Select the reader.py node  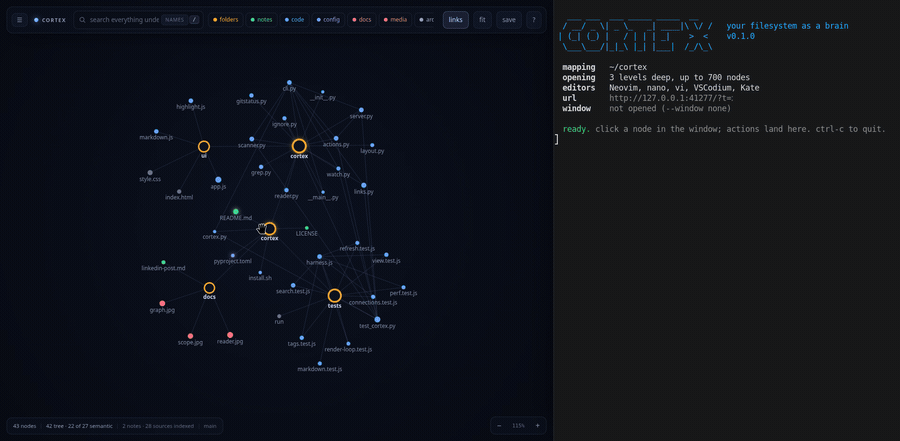[286, 190]
